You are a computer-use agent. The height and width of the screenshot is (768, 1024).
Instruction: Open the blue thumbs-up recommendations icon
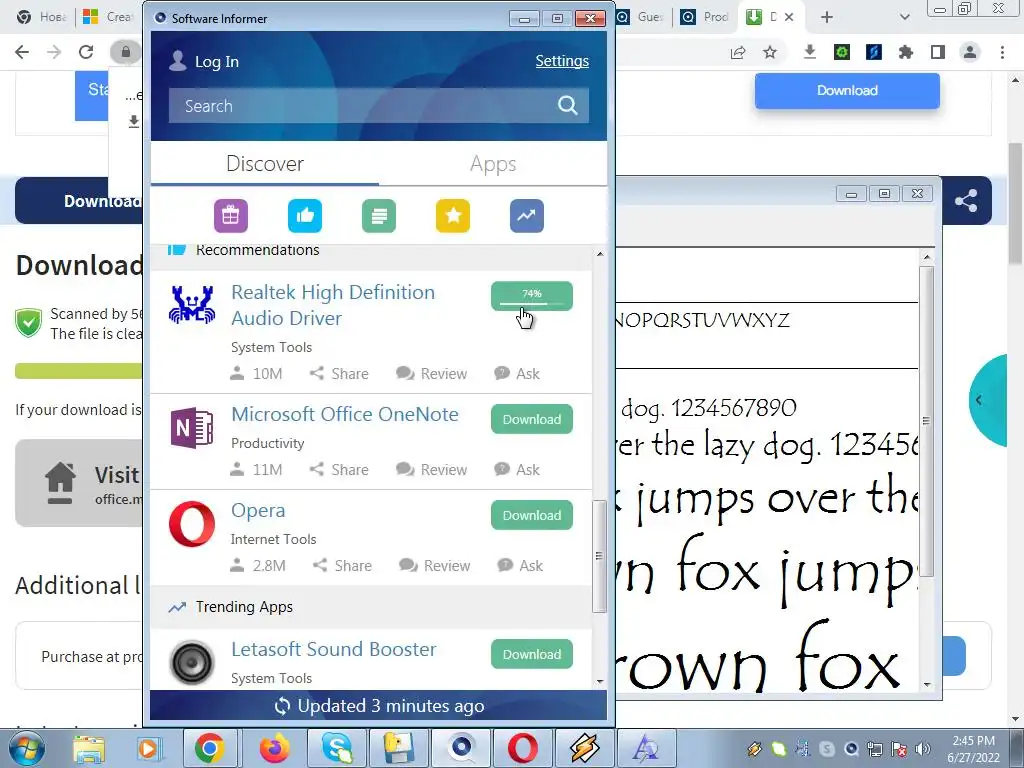coord(304,216)
